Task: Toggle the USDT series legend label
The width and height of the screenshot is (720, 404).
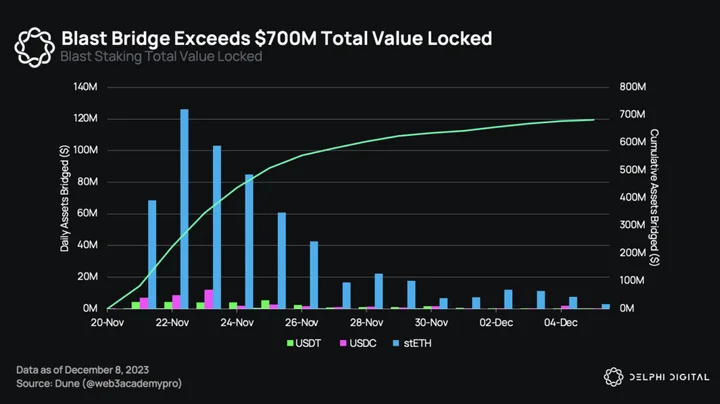Action: point(308,343)
